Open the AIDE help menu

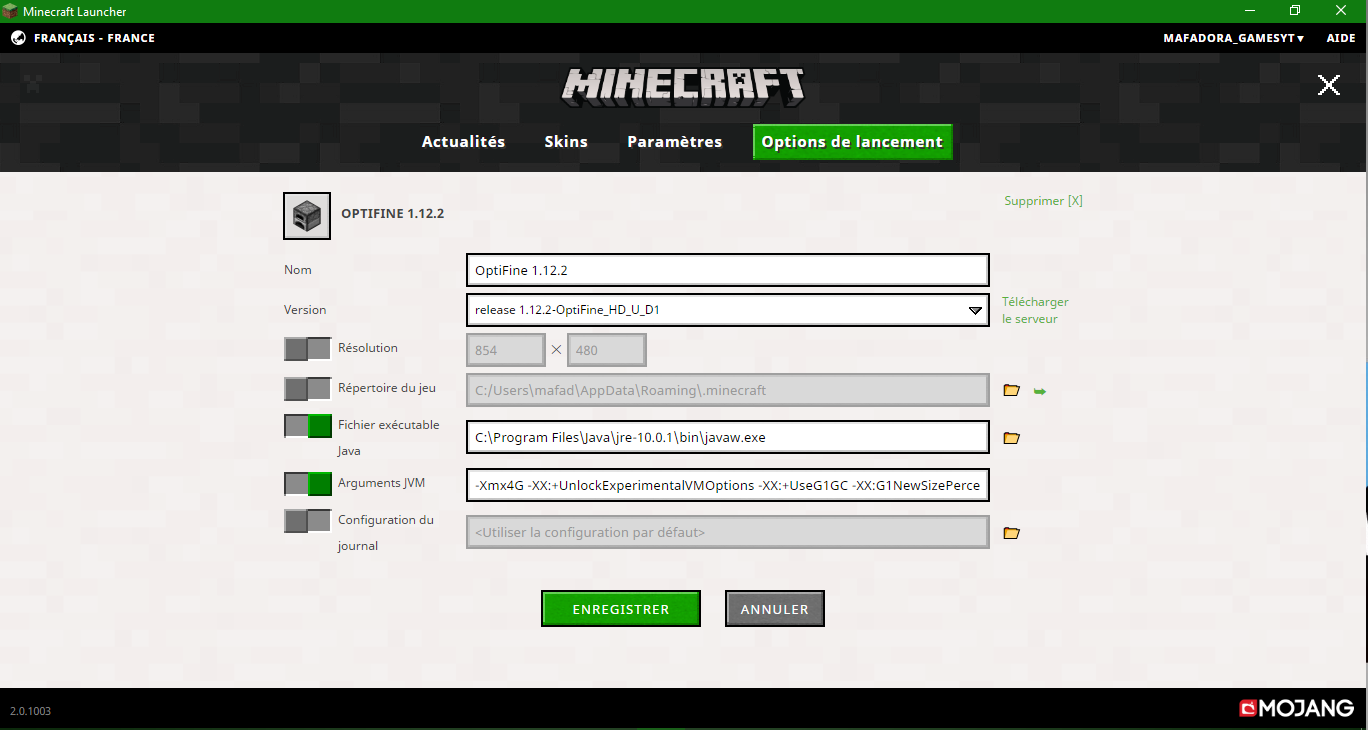coord(1341,38)
